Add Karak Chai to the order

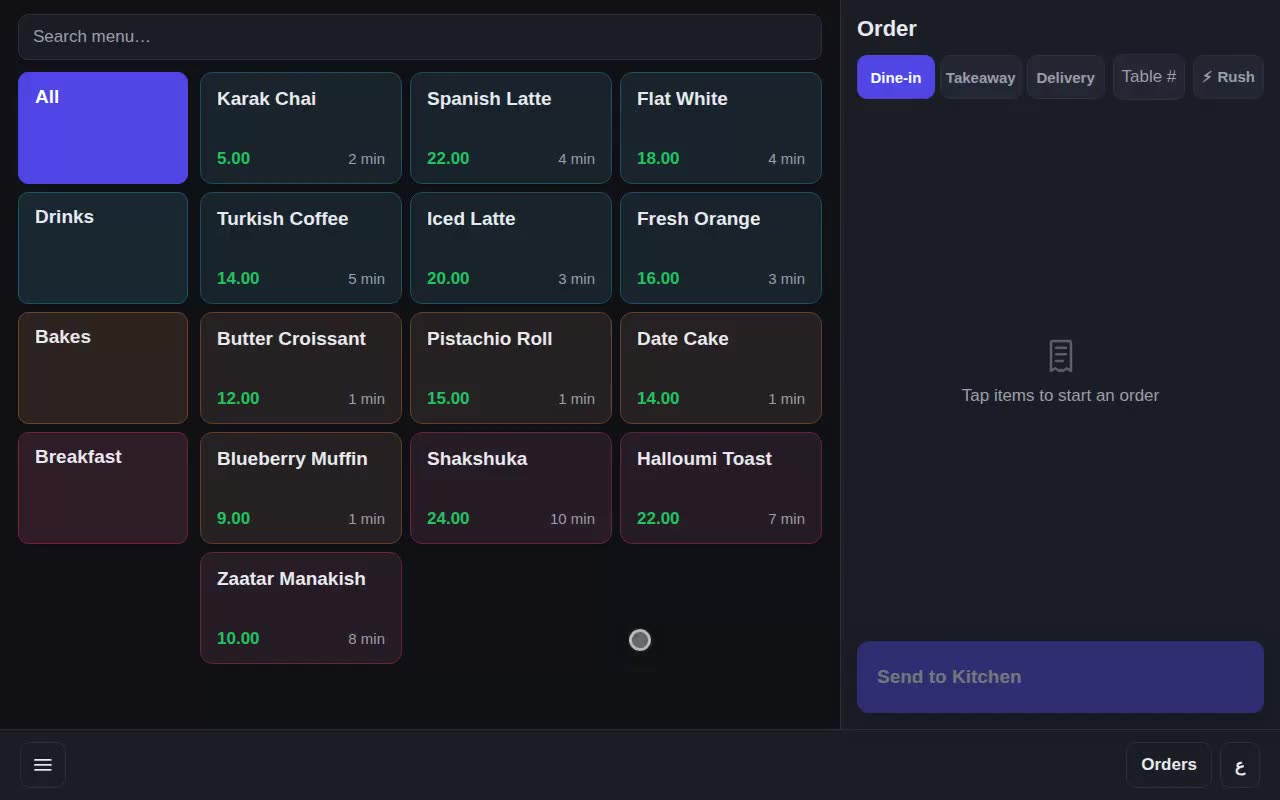(x=301, y=128)
